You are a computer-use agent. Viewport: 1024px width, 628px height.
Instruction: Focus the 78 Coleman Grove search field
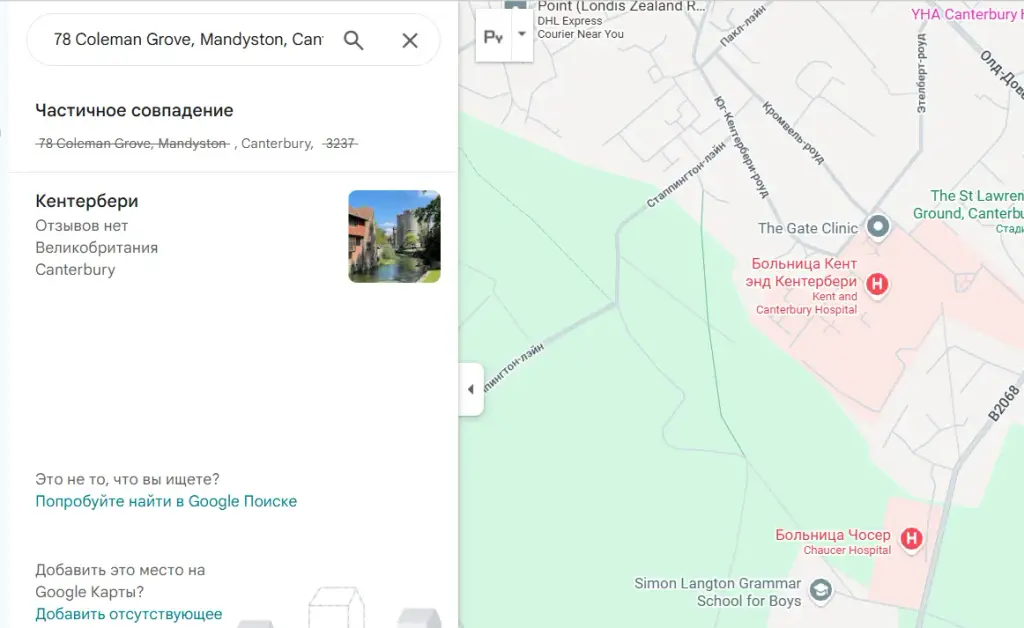coord(188,40)
